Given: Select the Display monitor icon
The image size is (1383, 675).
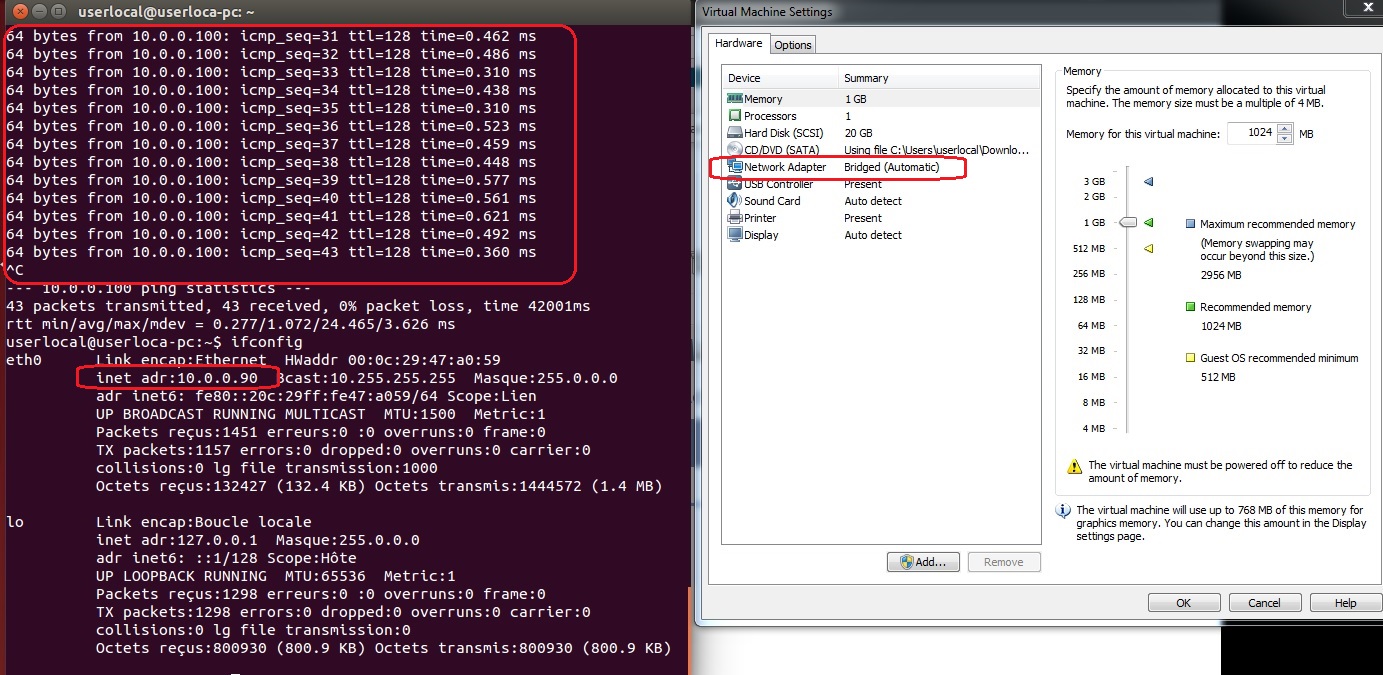Looking at the screenshot, I should [734, 235].
